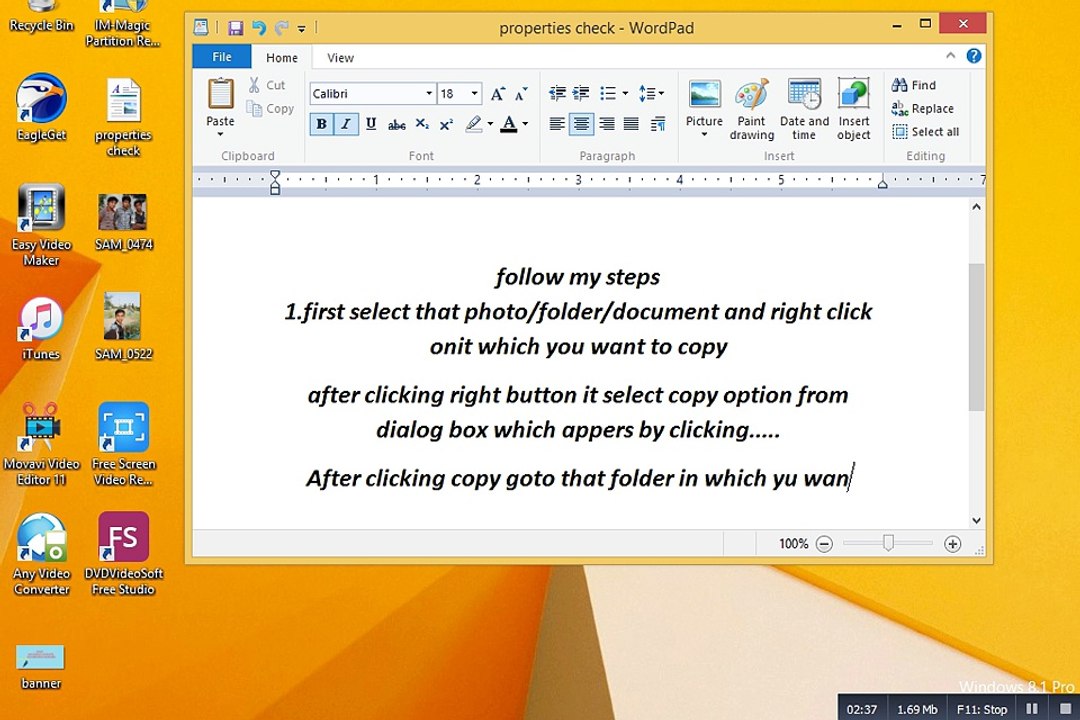Click vertical scrollbar down arrow
1080x720 pixels.
(x=976, y=521)
